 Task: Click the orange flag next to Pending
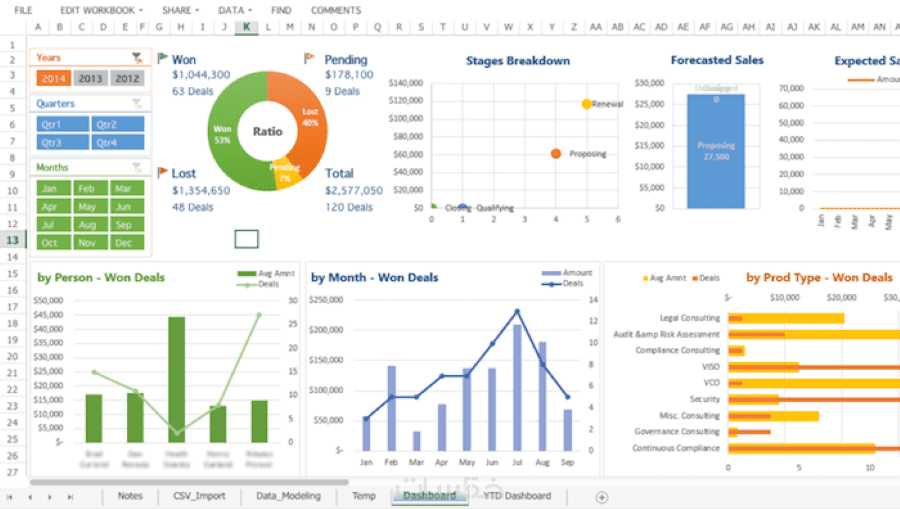pyautogui.click(x=309, y=58)
